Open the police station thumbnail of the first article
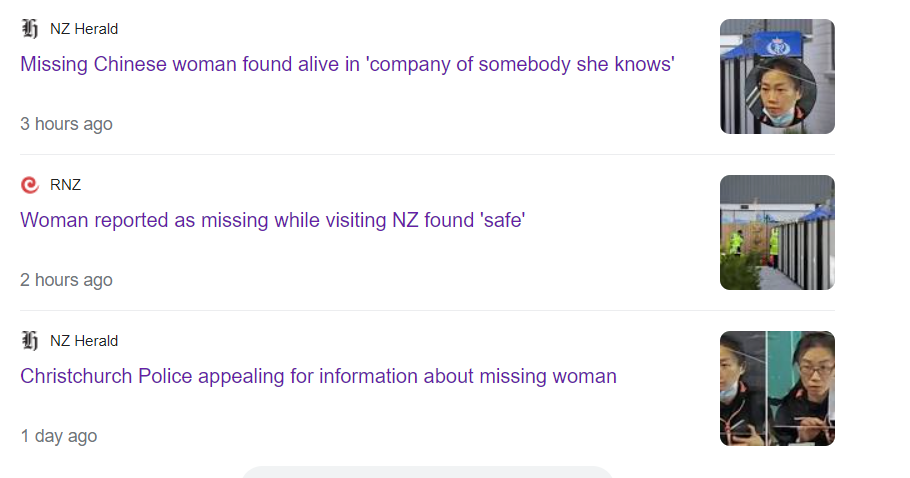This screenshot has width=910, height=478. click(x=778, y=77)
